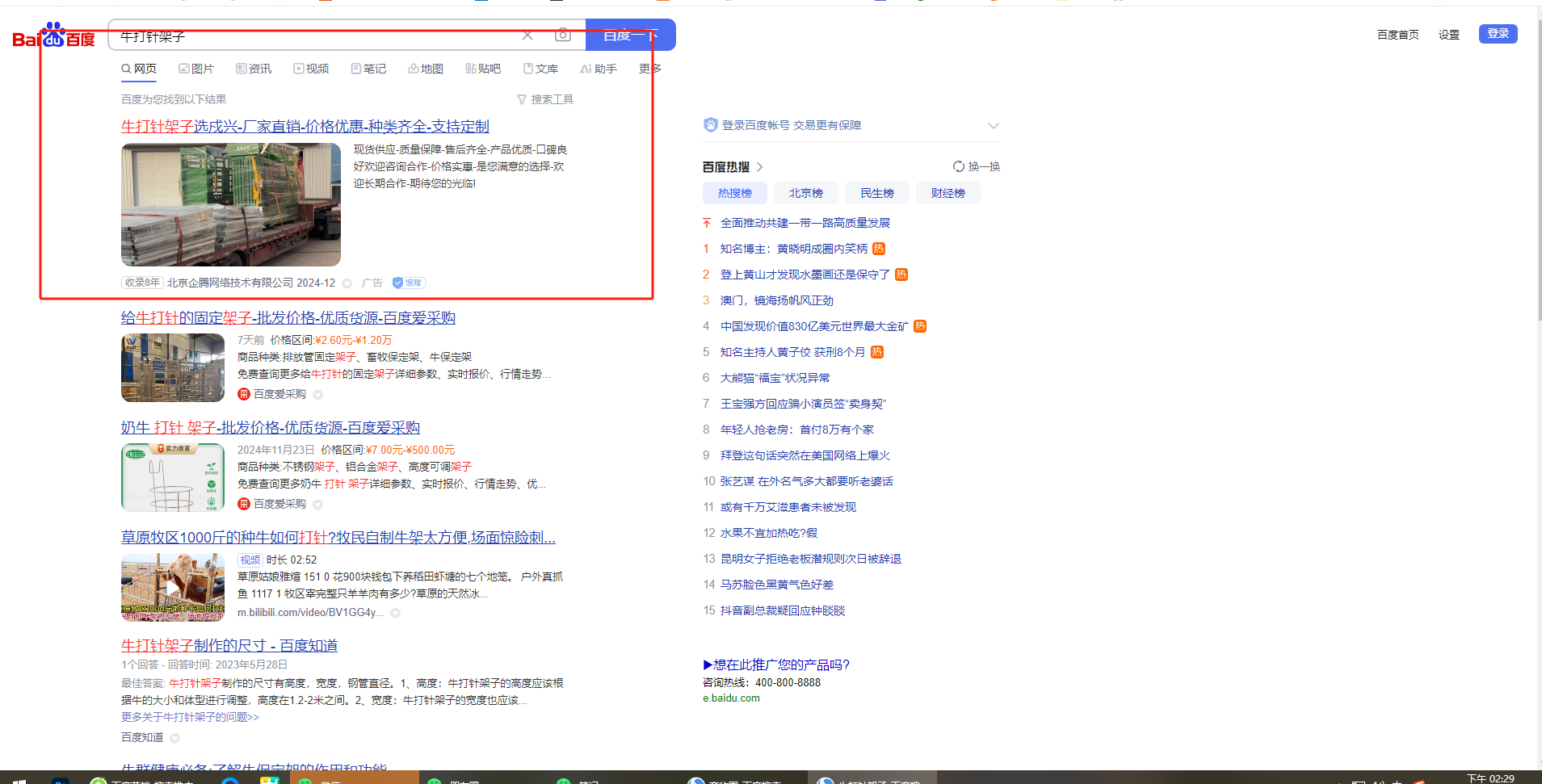1542x784 pixels.
Task: Click the shield icon beside 登录百度帐号
Action: click(710, 125)
